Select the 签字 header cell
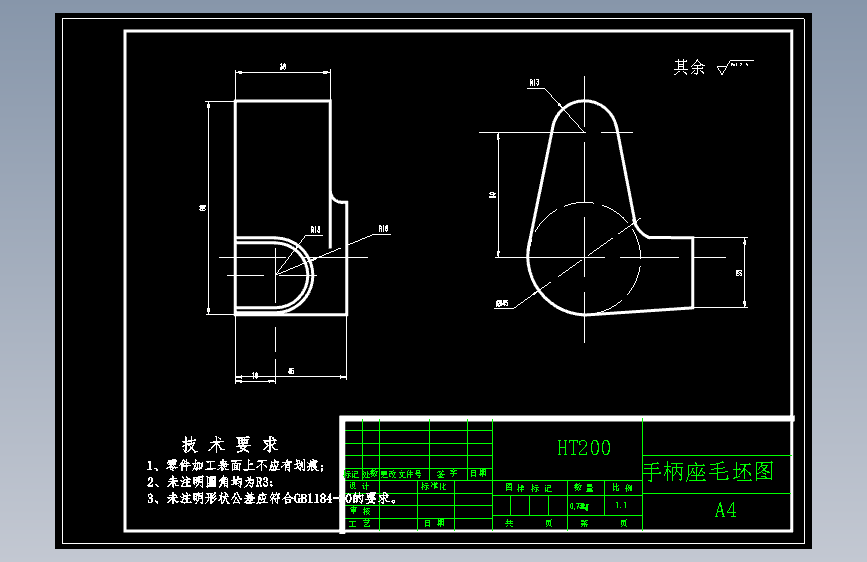This screenshot has width=867, height=562. click(447, 474)
